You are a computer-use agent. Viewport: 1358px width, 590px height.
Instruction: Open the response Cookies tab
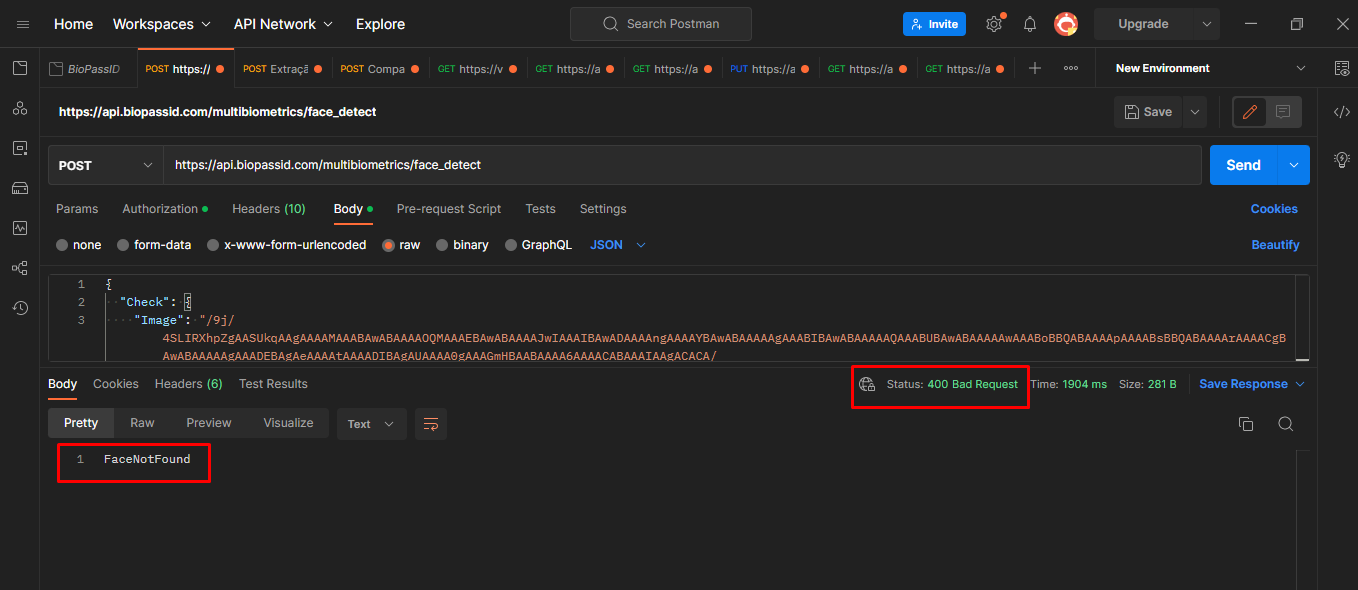coord(116,384)
